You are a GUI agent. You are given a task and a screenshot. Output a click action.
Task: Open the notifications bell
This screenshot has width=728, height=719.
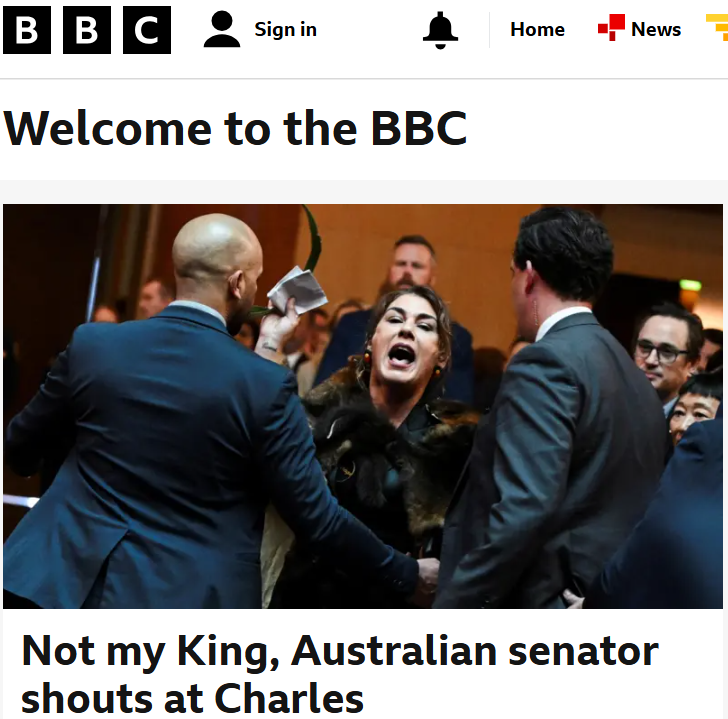point(440,30)
